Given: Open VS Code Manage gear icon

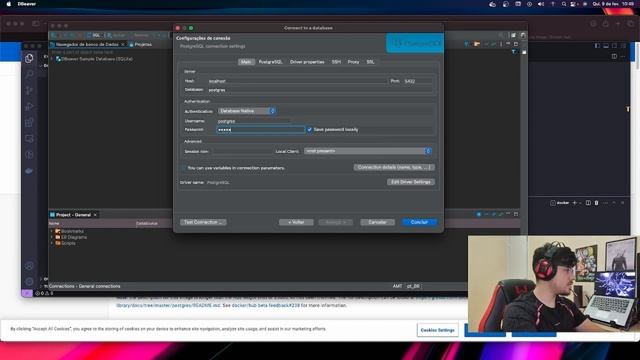Looking at the screenshot, I should (29, 282).
